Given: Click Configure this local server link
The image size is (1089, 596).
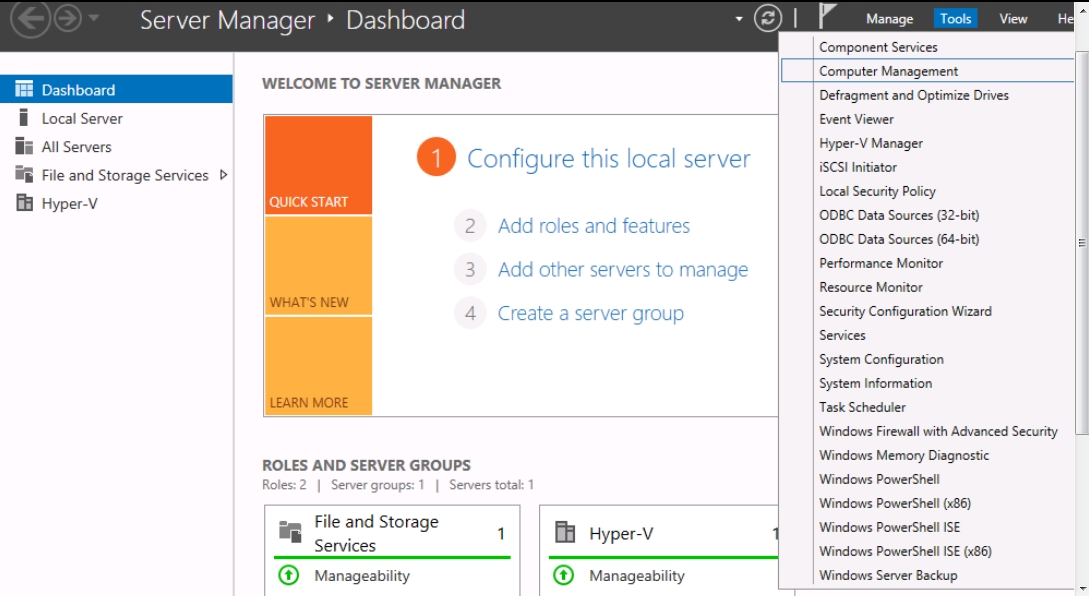Looking at the screenshot, I should [x=609, y=158].
